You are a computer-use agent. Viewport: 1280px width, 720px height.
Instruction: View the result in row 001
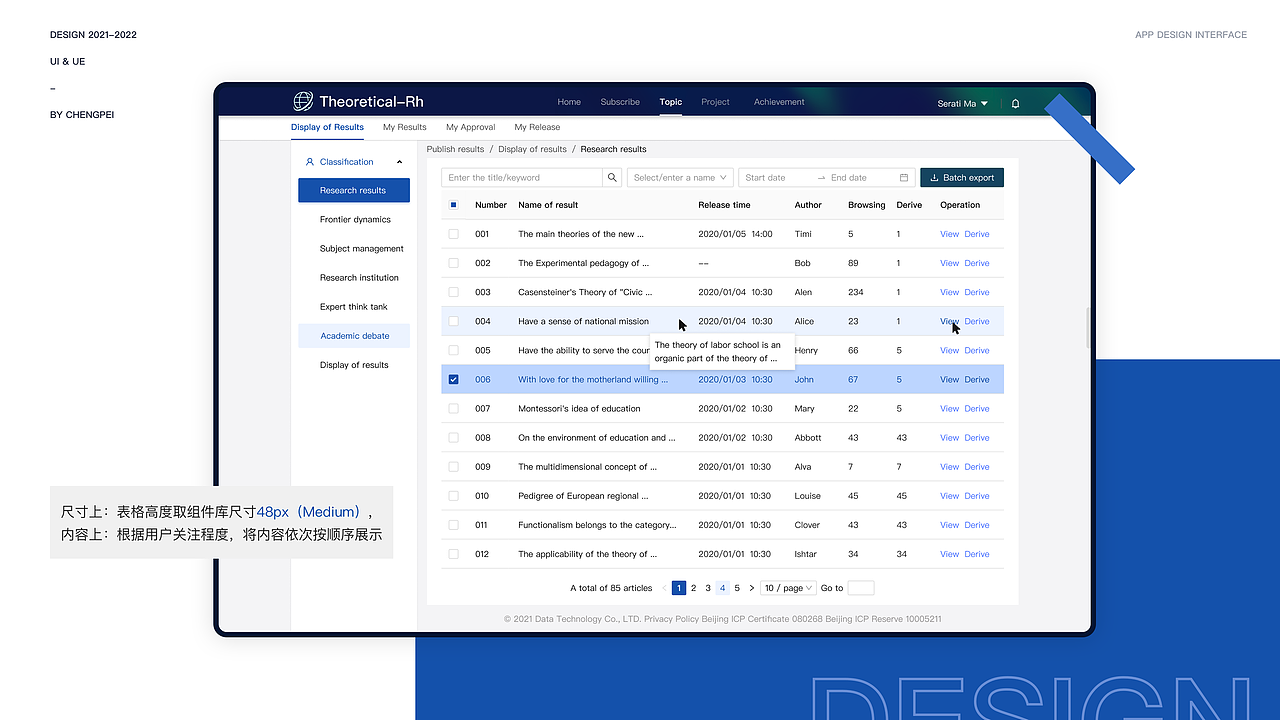(x=949, y=234)
